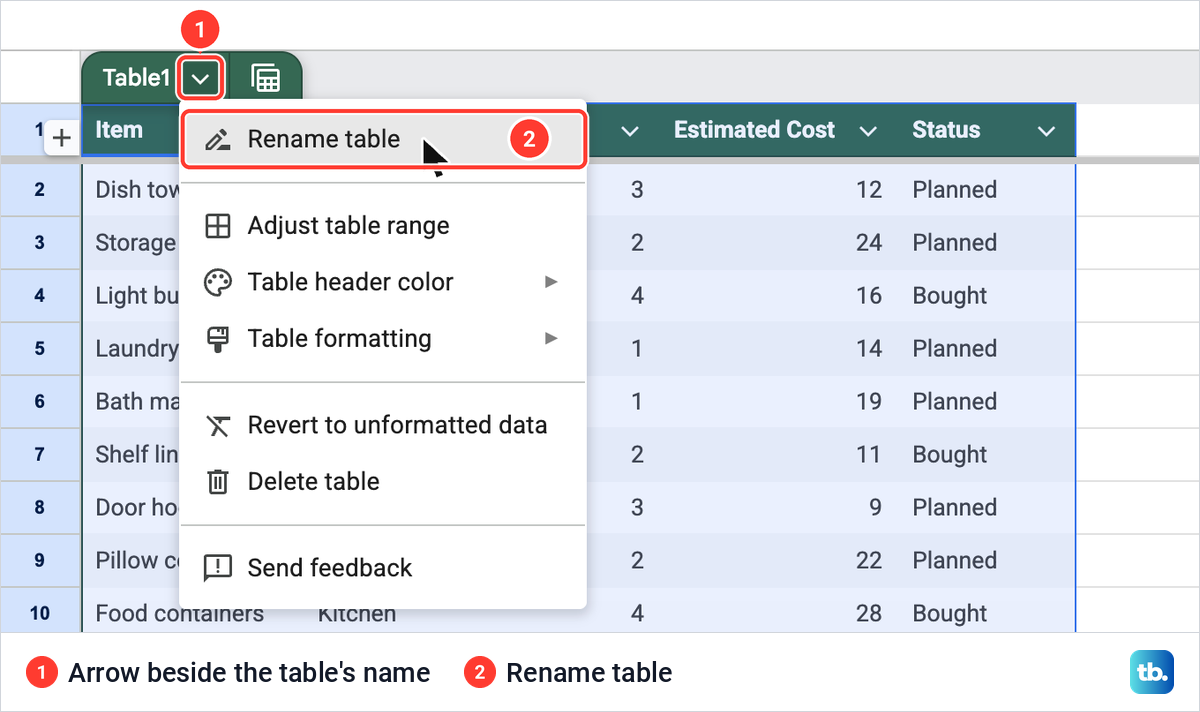The height and width of the screenshot is (712, 1200).
Task: Click the pencil icon beside Rename table
Action: [217, 140]
